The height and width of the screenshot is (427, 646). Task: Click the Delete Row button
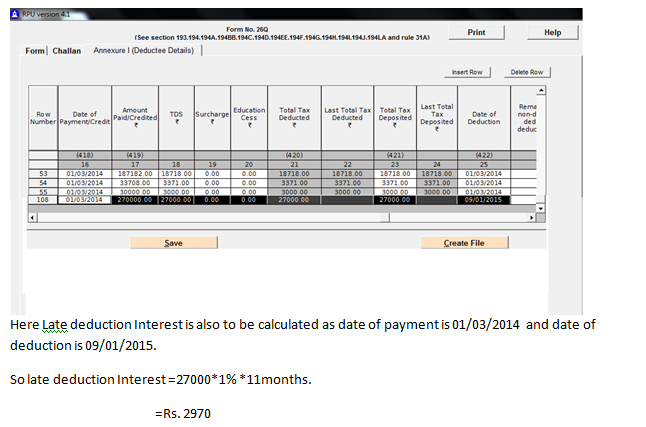pyautogui.click(x=526, y=73)
